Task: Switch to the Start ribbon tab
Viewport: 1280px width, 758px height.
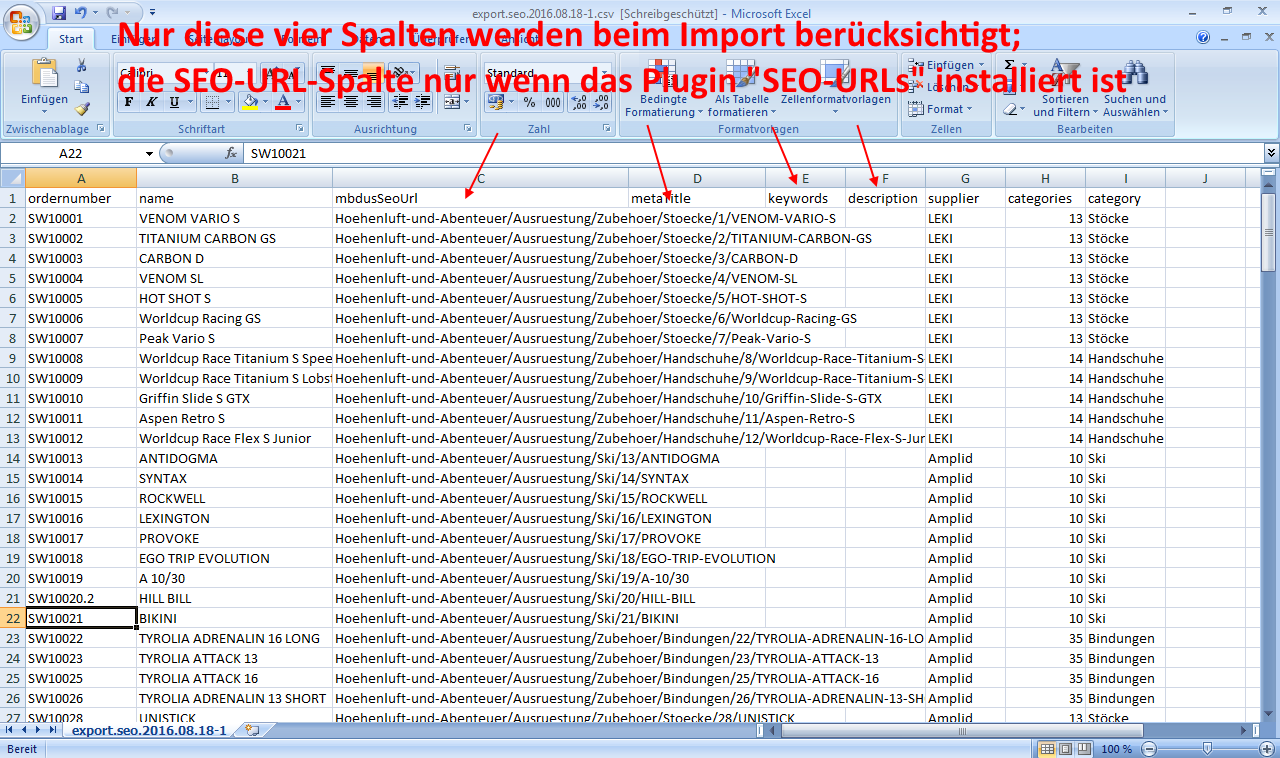Action: tap(70, 39)
